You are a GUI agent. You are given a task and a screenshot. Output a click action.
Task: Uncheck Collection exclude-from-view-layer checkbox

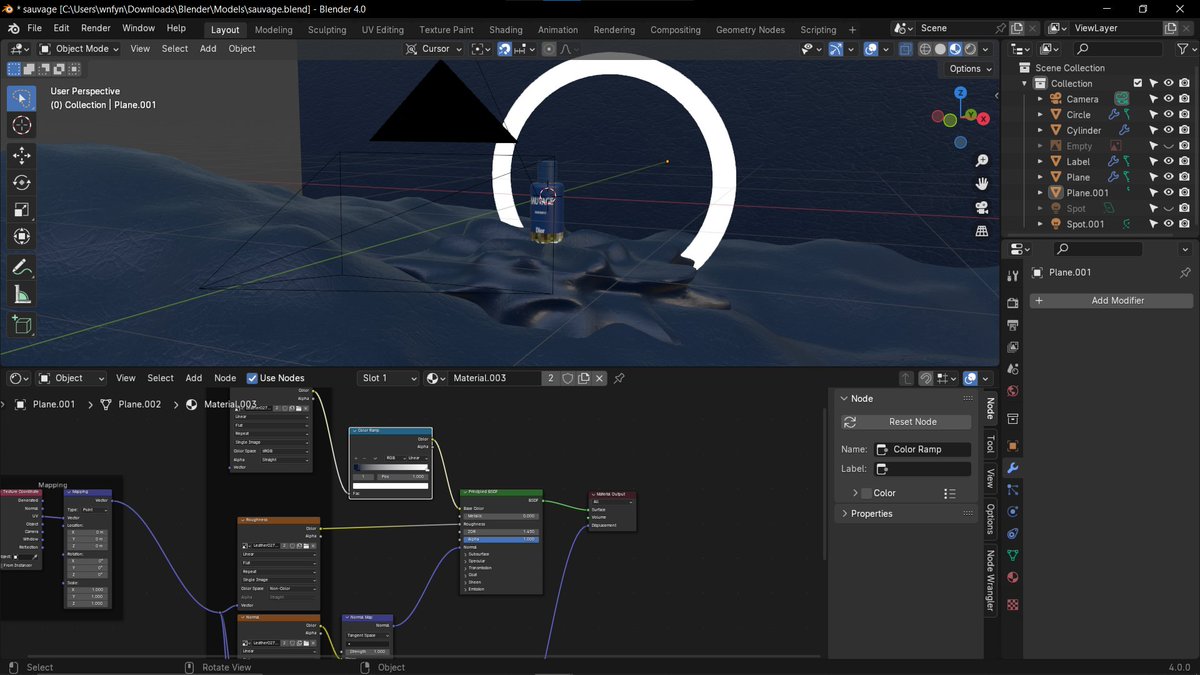[x=1137, y=84]
